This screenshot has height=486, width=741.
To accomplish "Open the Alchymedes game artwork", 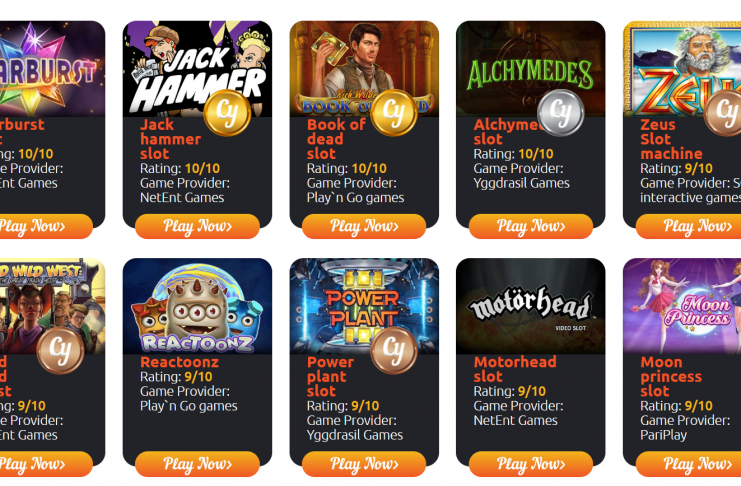I will click(x=530, y=69).
